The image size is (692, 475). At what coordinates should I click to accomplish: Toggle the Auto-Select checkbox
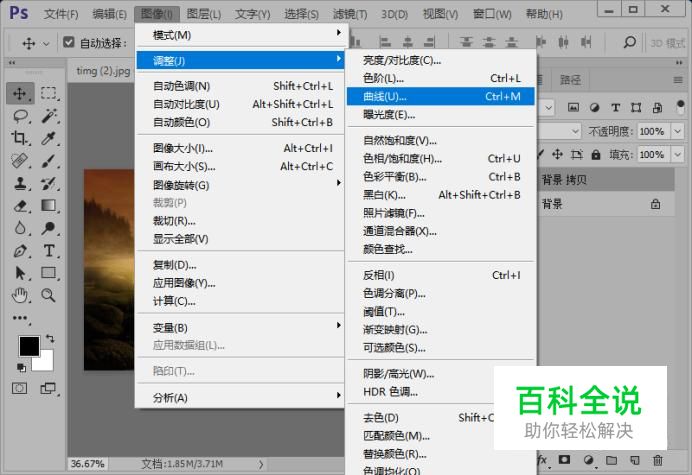(x=68, y=42)
